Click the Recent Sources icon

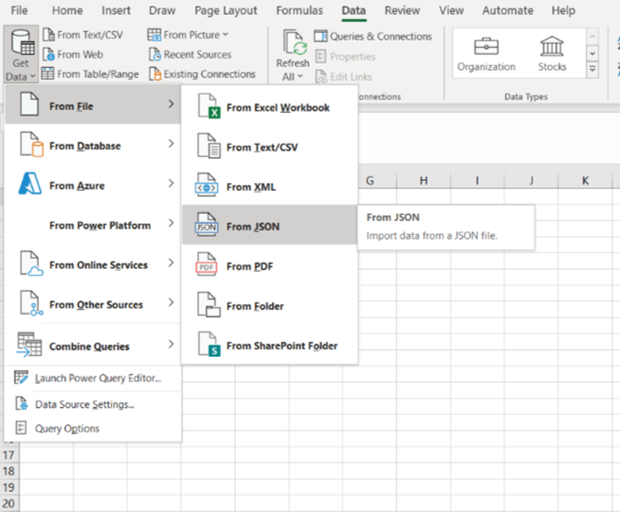pyautogui.click(x=155, y=55)
